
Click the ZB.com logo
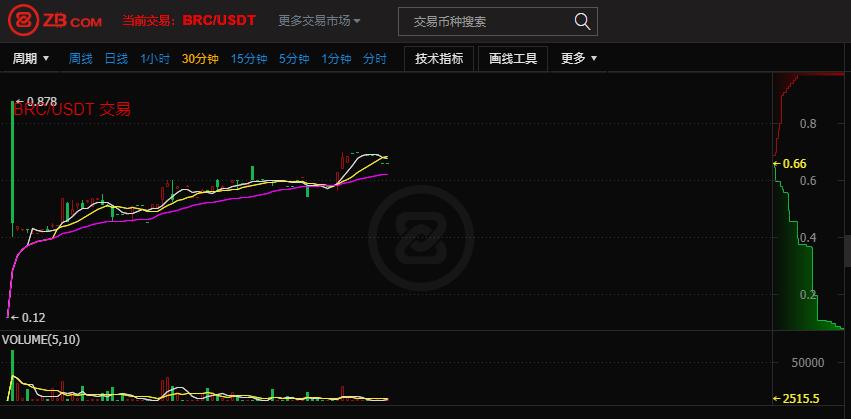(55, 21)
